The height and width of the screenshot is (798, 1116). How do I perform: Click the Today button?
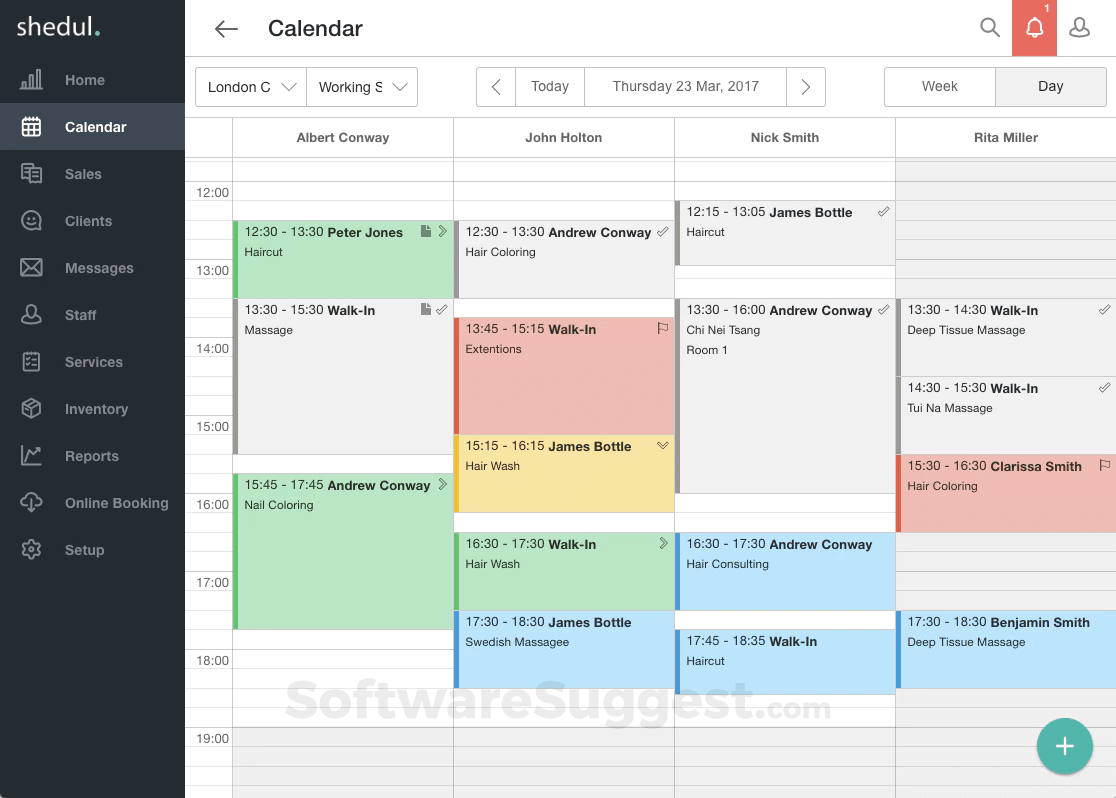(549, 87)
